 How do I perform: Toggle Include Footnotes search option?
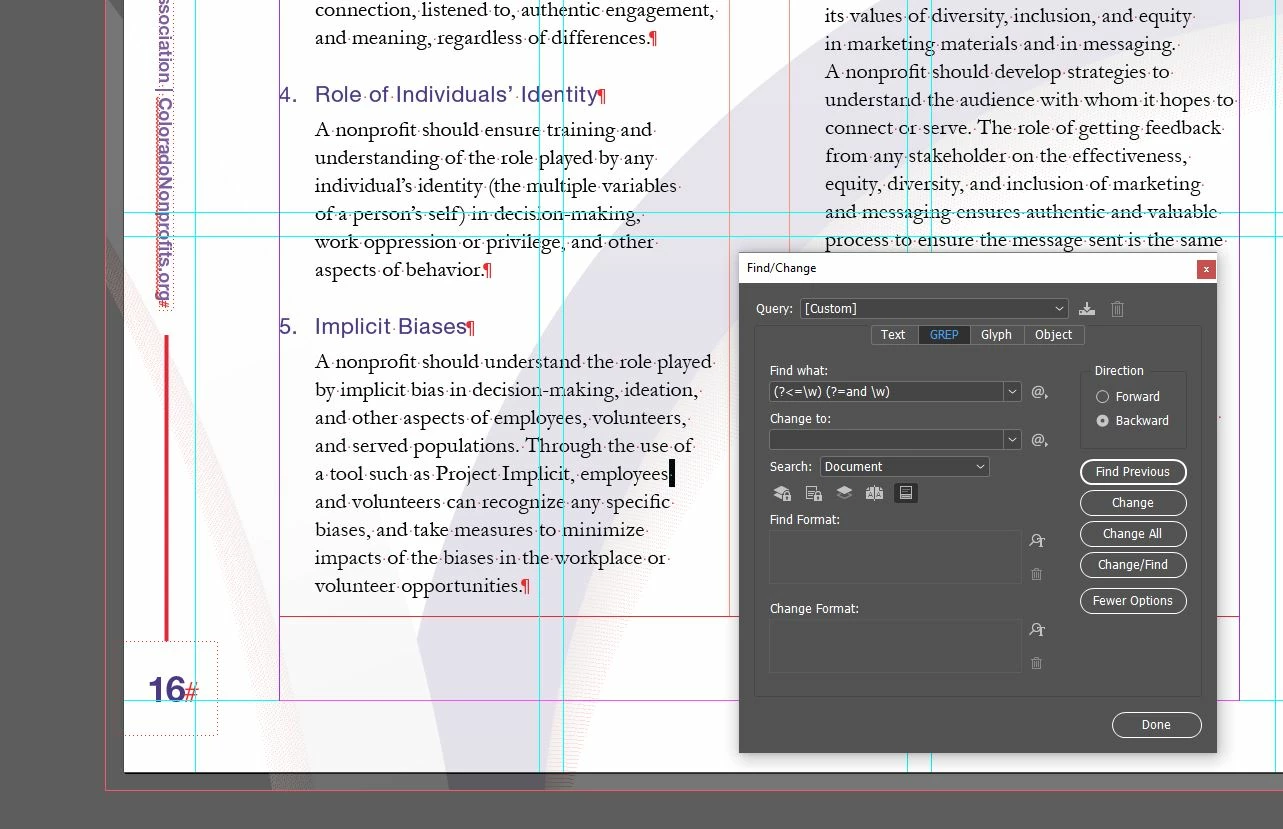[x=905, y=493]
